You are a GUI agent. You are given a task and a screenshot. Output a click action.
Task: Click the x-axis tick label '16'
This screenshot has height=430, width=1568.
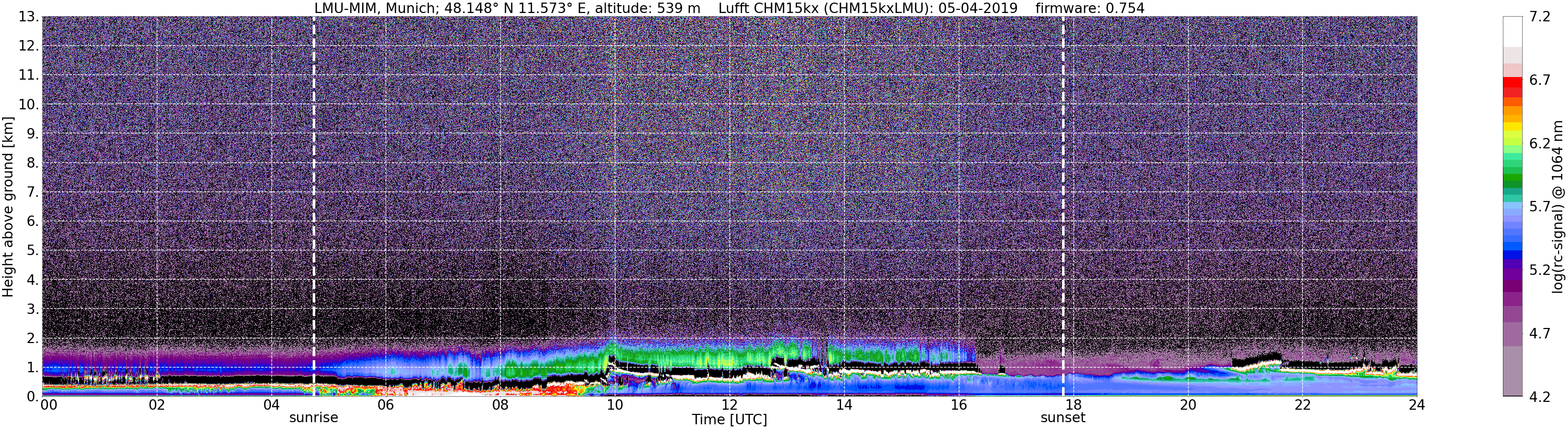(959, 404)
